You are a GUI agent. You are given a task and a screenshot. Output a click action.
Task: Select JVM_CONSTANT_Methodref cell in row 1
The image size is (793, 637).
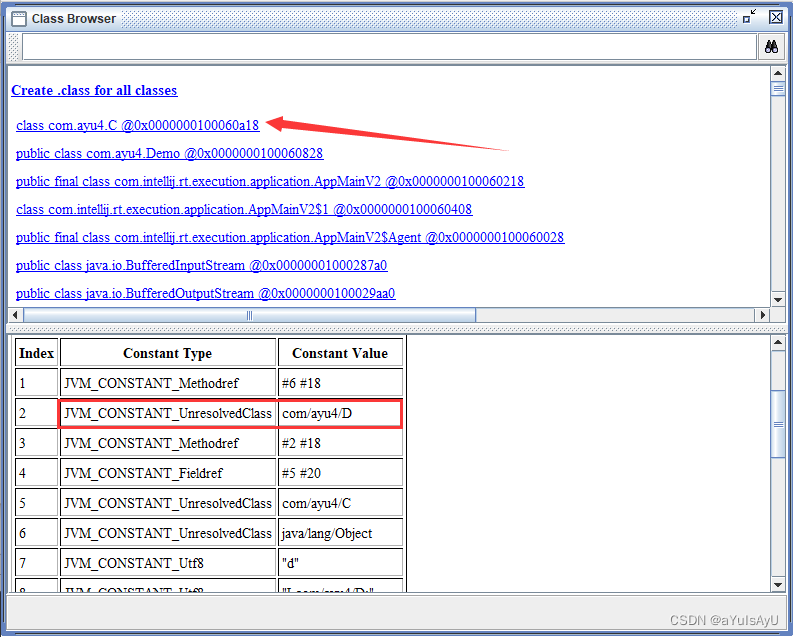tap(167, 383)
